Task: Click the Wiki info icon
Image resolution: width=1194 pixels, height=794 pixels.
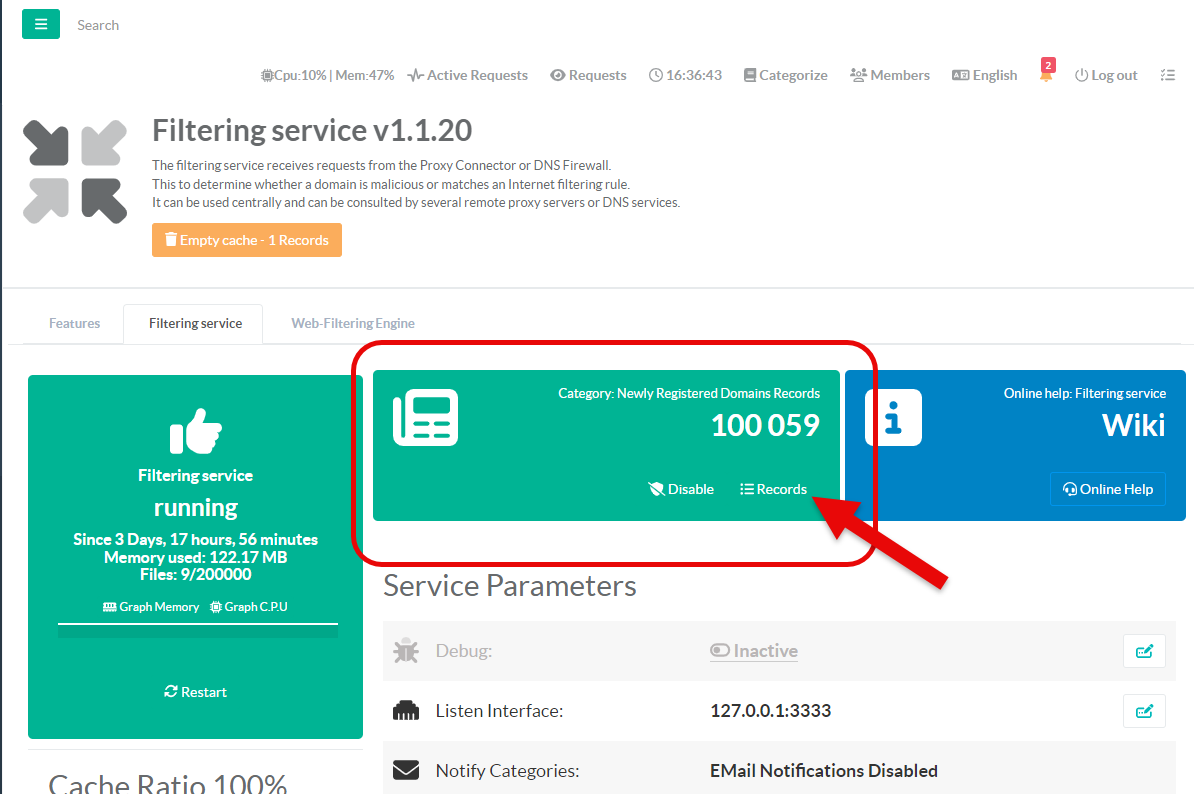Action: (893, 417)
